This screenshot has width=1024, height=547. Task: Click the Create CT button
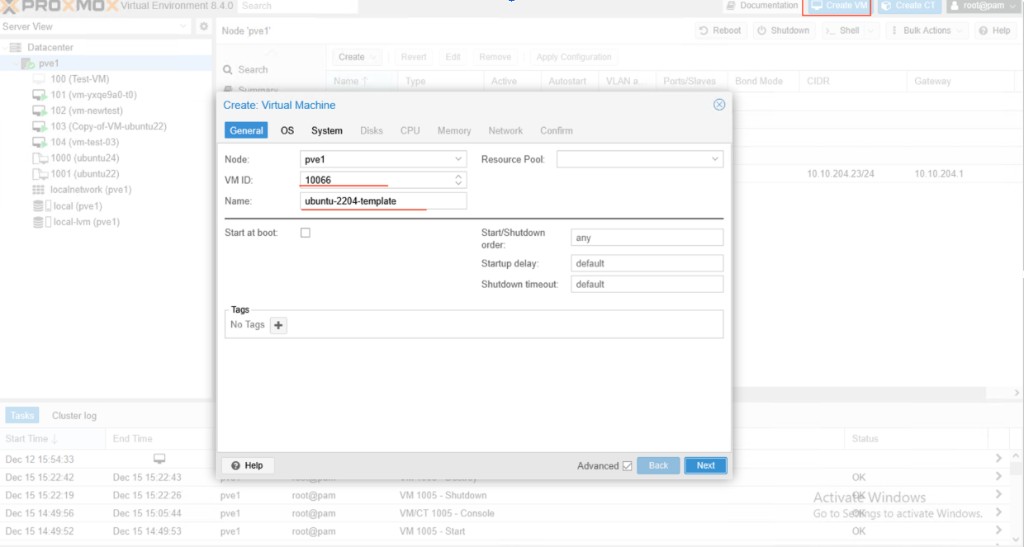coord(909,6)
